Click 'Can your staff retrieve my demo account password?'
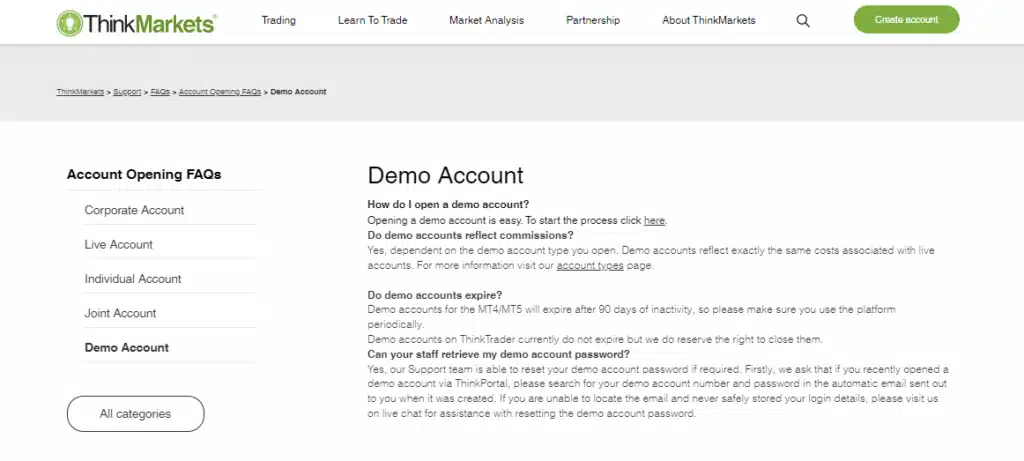The height and width of the screenshot is (461, 1024). 498,355
